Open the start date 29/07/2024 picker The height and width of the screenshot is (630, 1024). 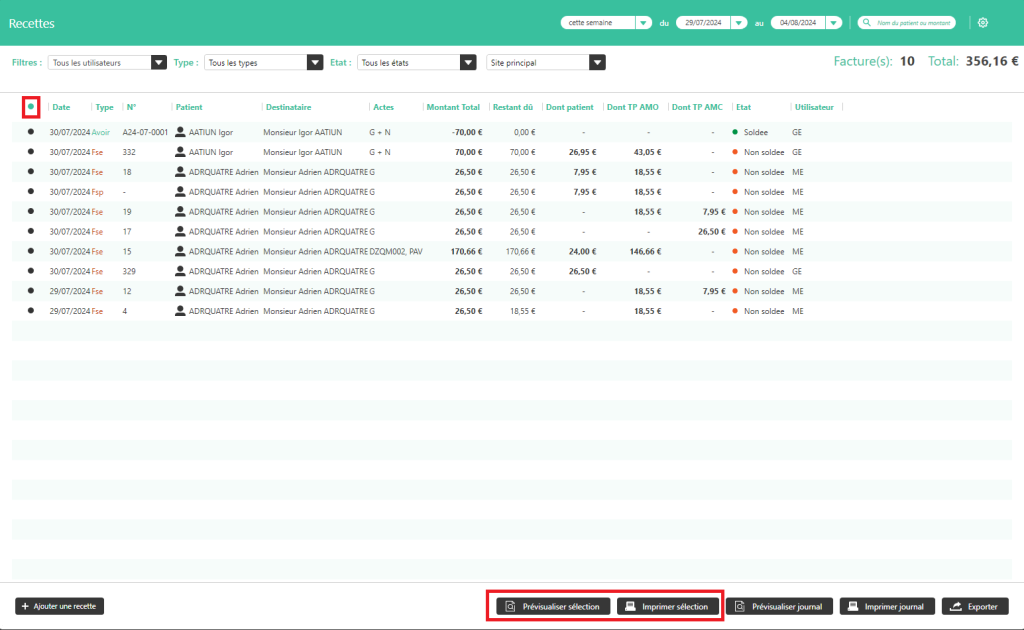(x=739, y=23)
